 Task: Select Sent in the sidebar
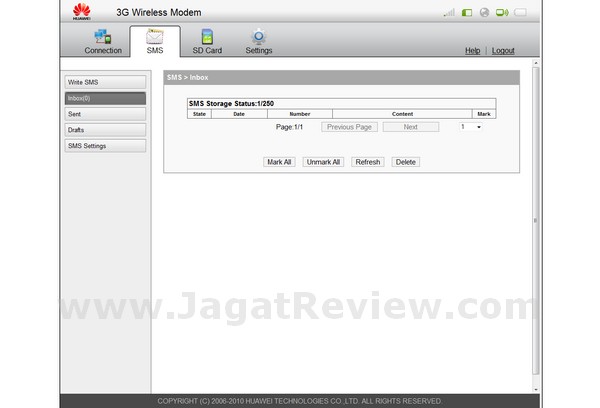[x=104, y=114]
